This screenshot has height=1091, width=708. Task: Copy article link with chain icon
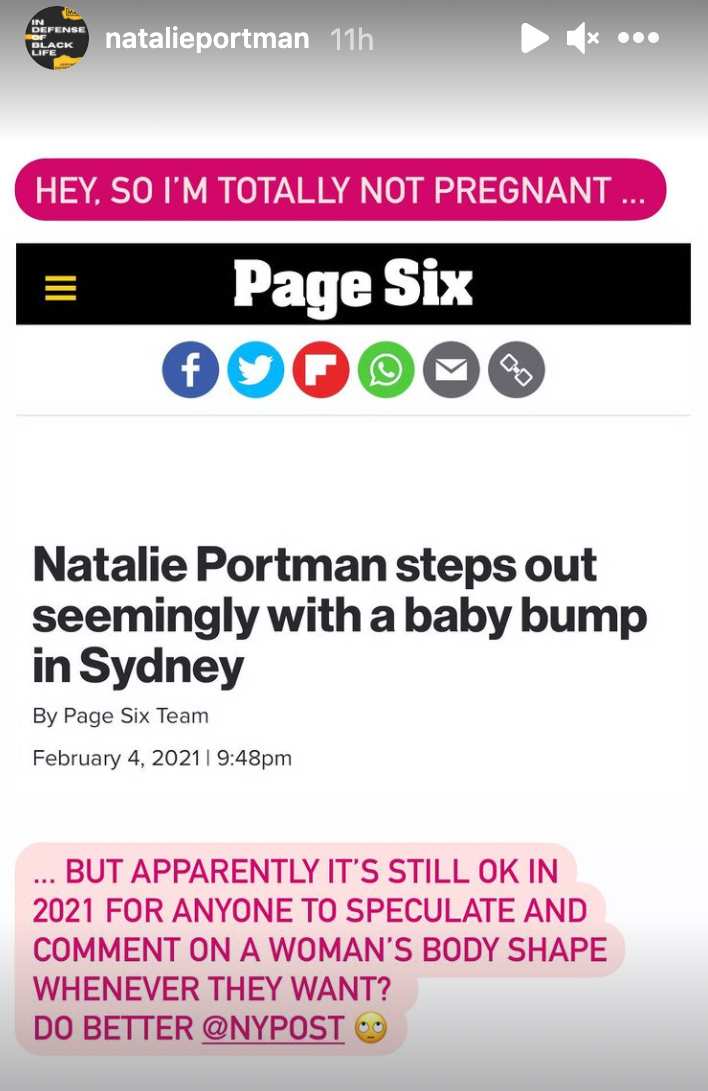click(516, 369)
